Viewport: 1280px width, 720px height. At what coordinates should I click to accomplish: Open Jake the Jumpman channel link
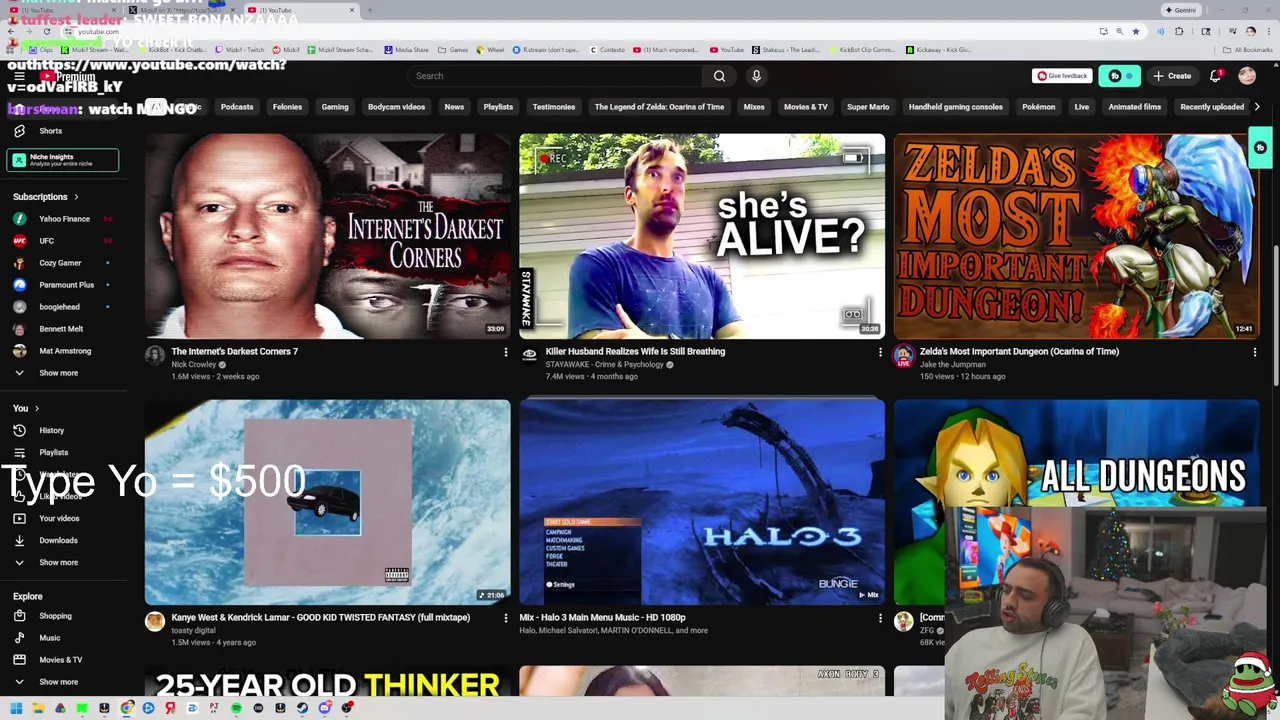click(953, 365)
